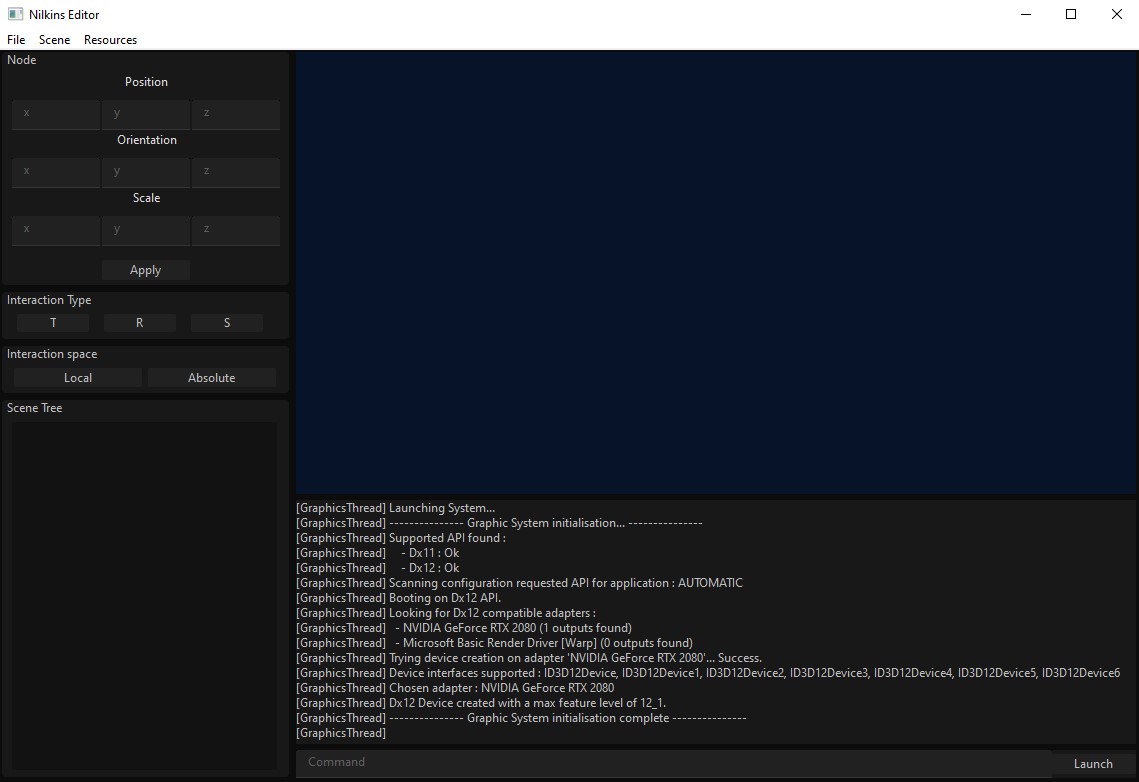Click the '- Dx11 : Ok' log line

pyautogui.click(x=378, y=553)
